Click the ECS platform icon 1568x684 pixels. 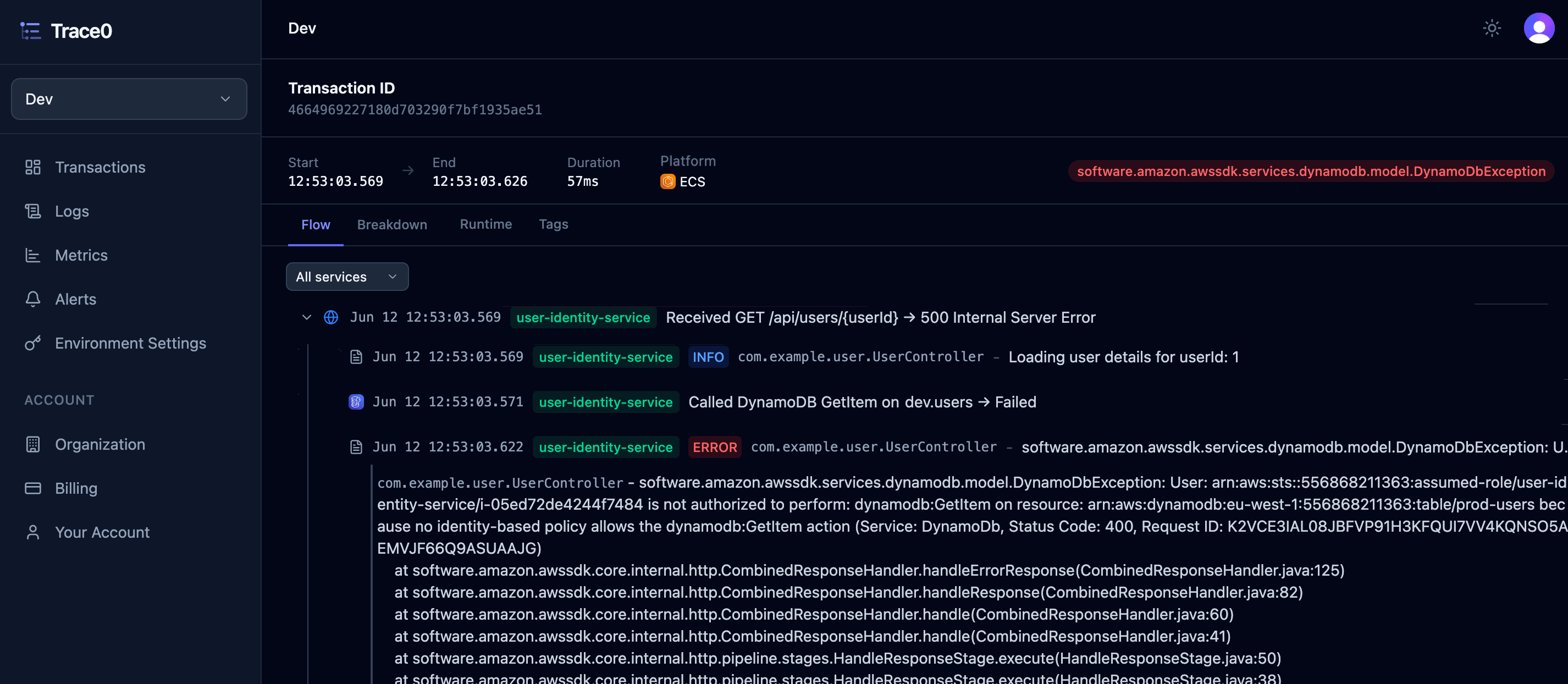[668, 182]
